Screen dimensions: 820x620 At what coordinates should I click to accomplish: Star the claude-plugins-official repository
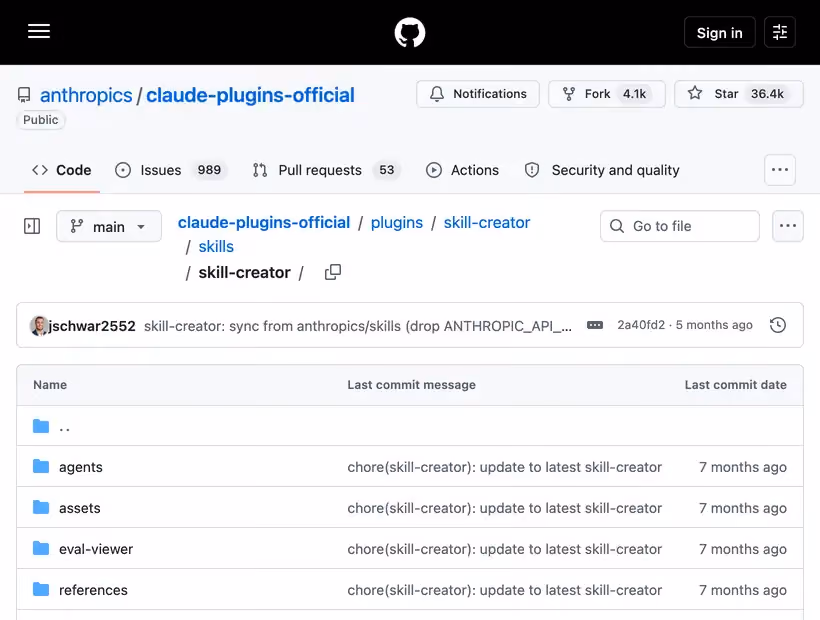pyautogui.click(x=738, y=94)
